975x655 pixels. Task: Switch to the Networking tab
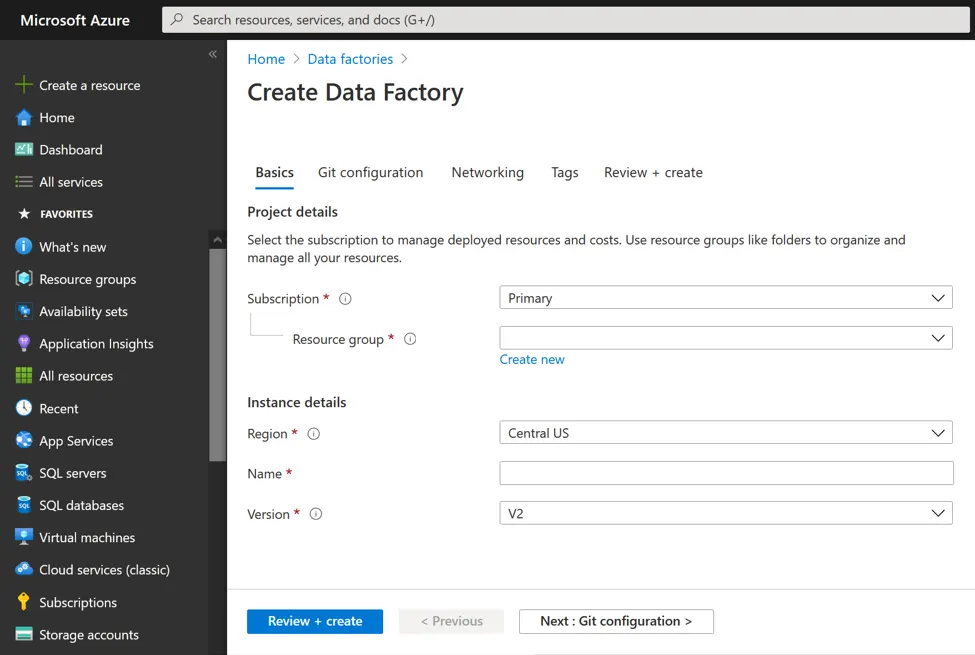(488, 172)
